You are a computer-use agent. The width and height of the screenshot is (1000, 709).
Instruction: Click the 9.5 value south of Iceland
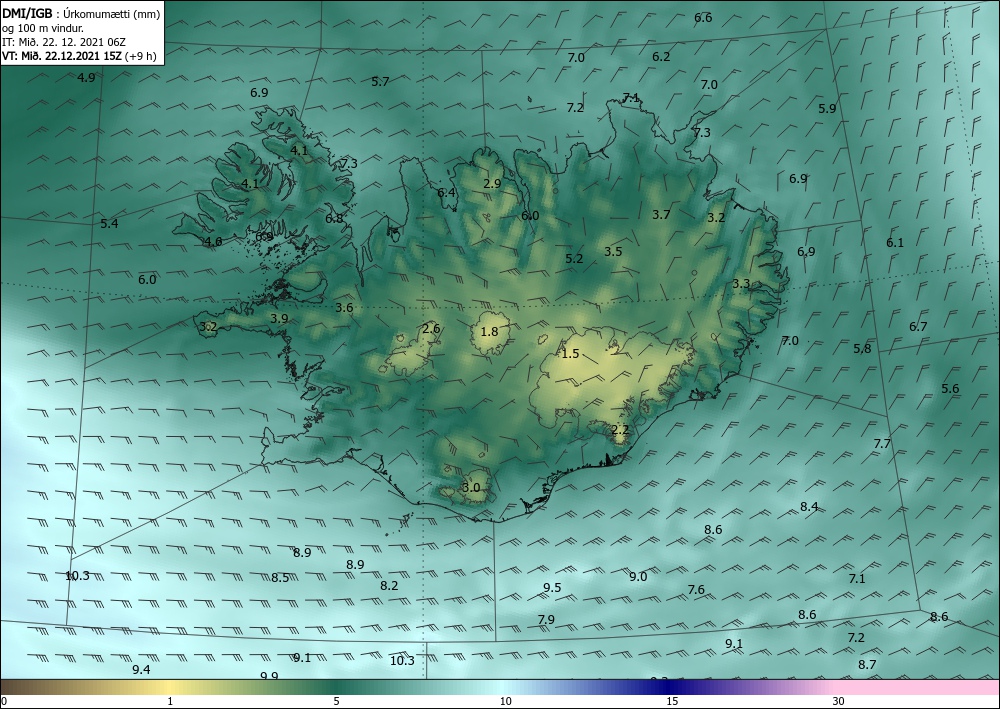click(x=552, y=588)
